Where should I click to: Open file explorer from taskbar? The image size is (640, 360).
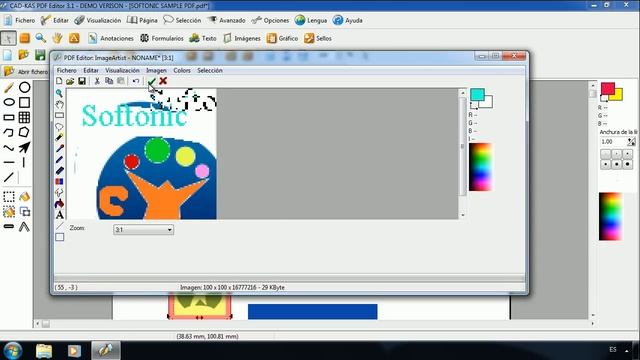[44, 351]
